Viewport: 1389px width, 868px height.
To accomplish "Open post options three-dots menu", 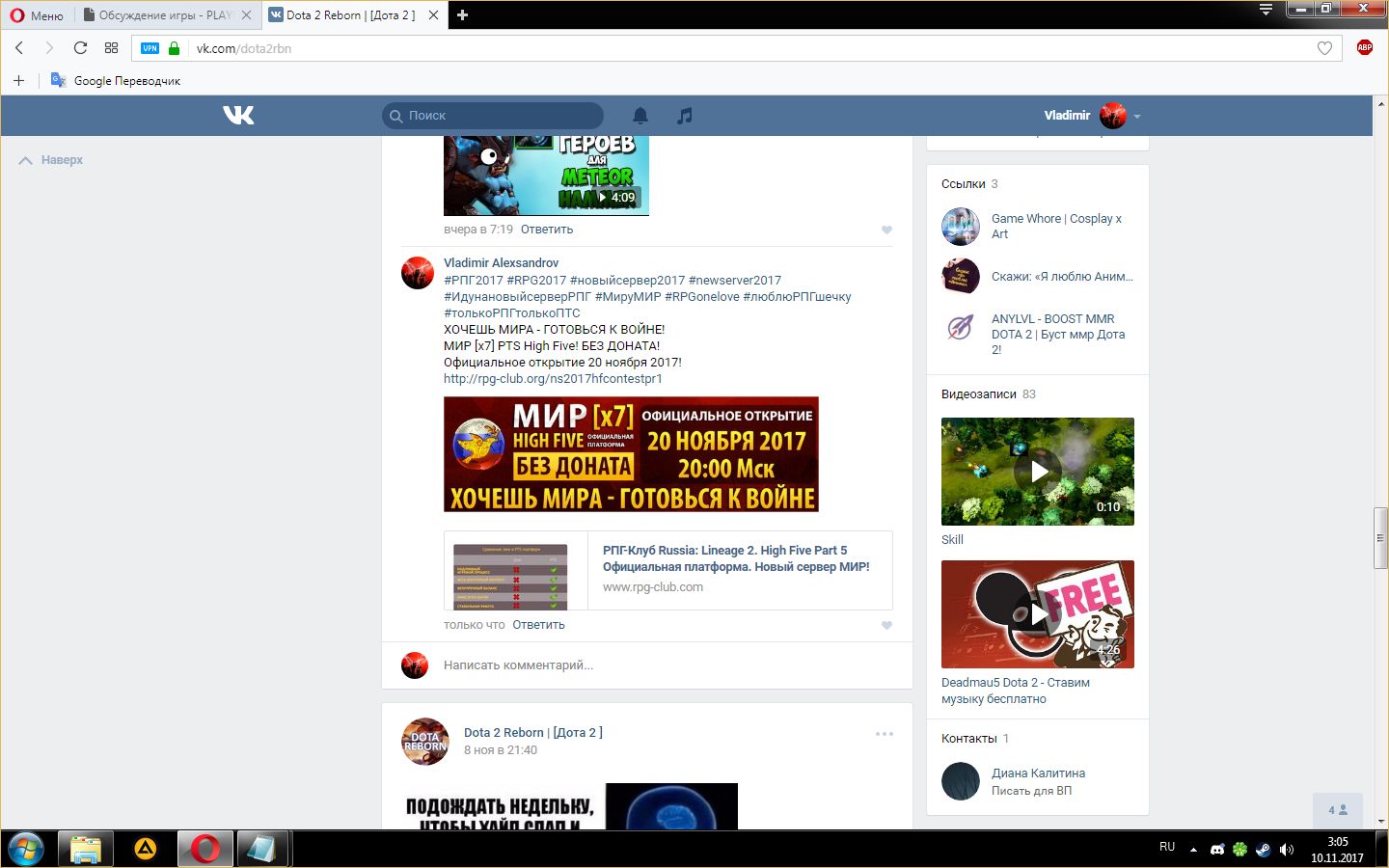I will [884, 734].
